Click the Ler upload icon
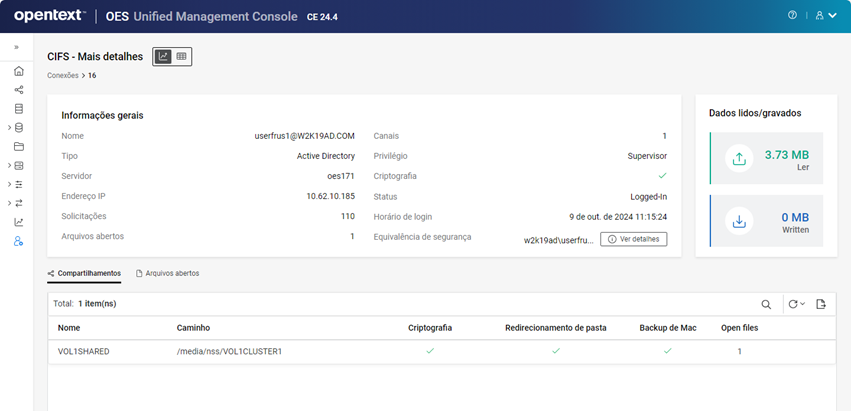This screenshot has height=411, width=851. (x=739, y=159)
